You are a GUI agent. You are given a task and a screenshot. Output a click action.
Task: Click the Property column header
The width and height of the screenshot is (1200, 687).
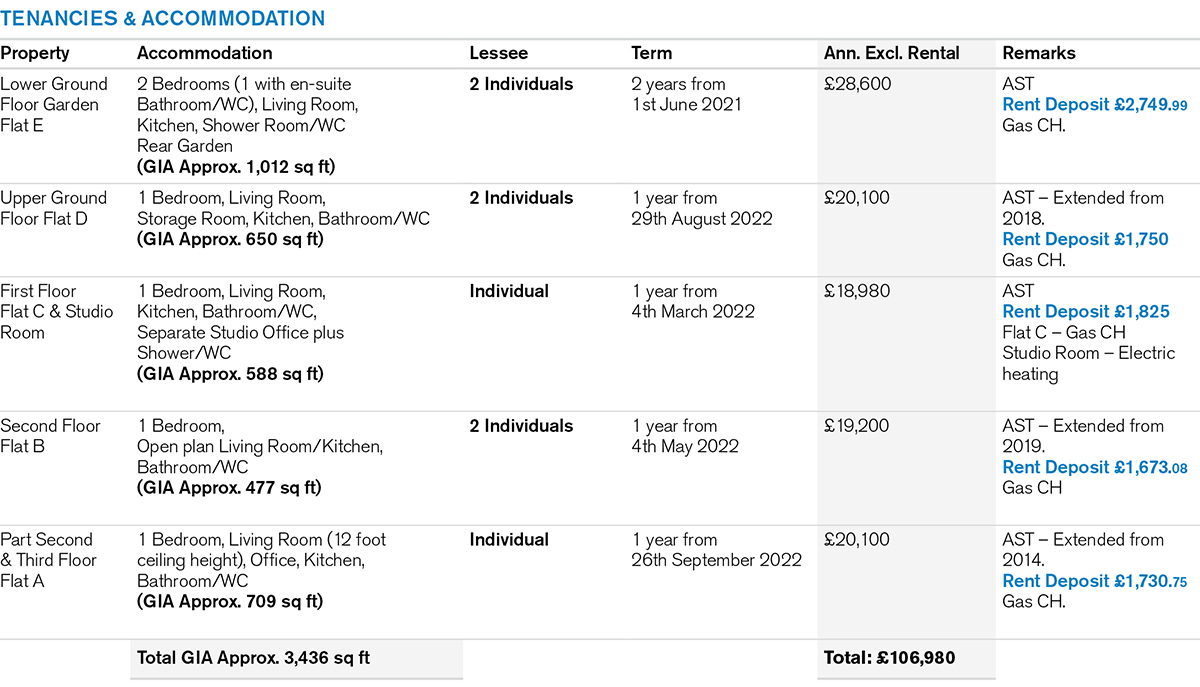tap(35, 54)
